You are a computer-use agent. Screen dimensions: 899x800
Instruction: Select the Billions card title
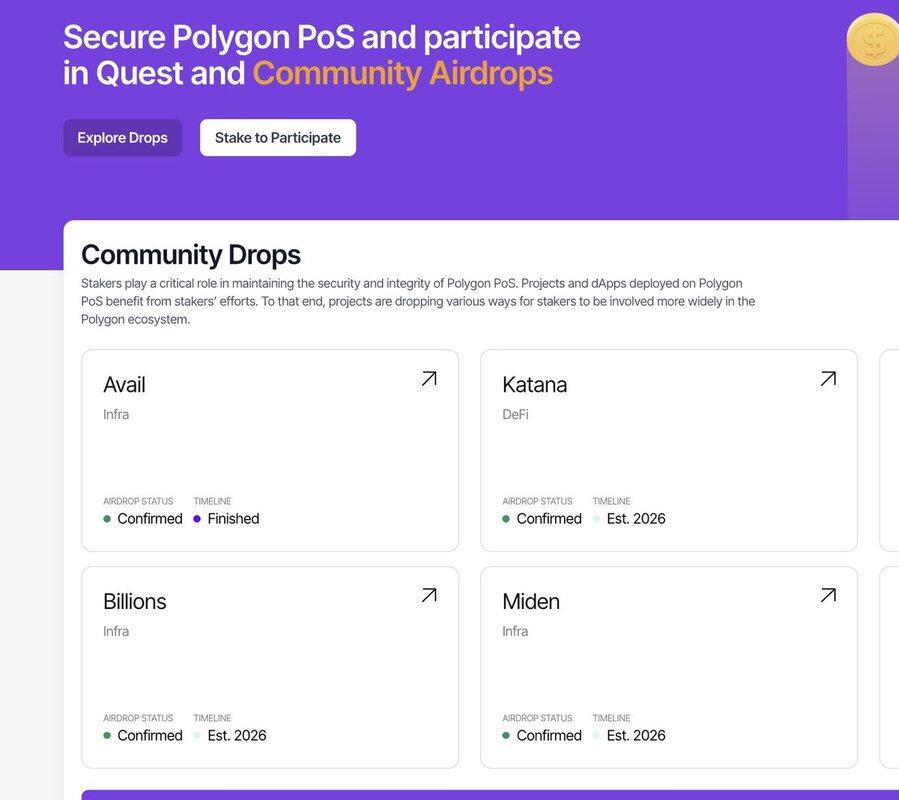click(135, 602)
